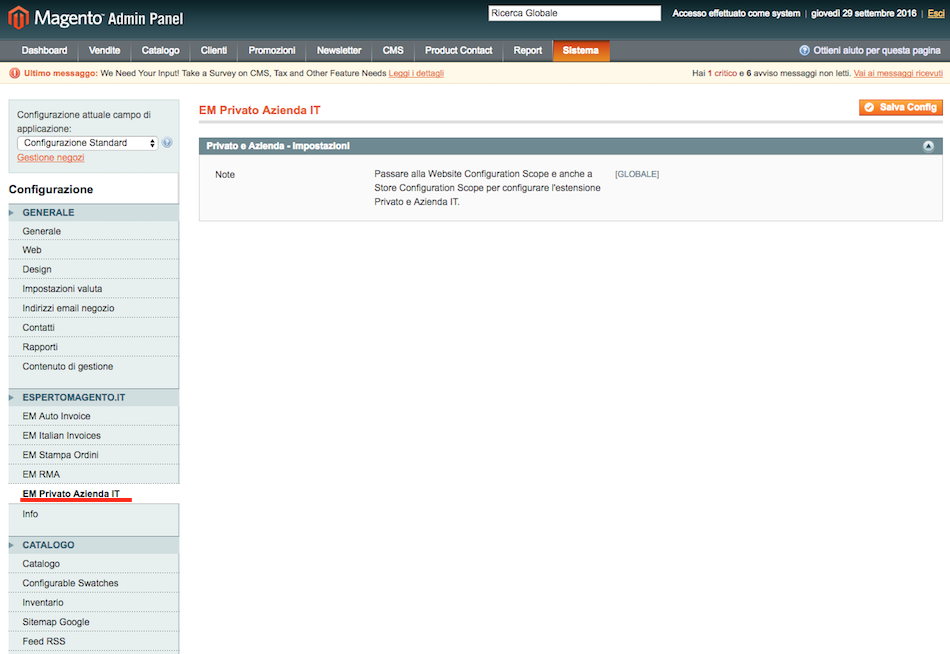Select EM Auto Invoice in sidebar
Screen dimensions: 950x654
tap(93, 416)
